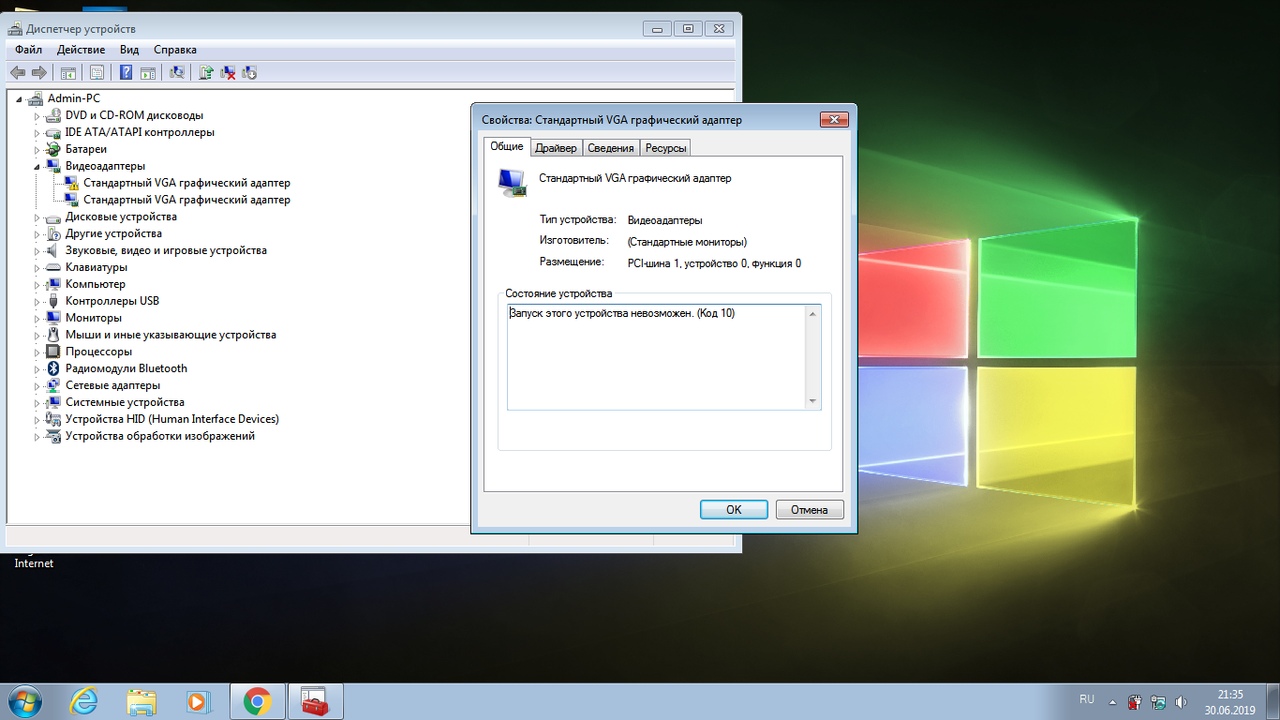Viewport: 1280px width, 720px height.
Task: Click the uninstall device icon with red X
Action: coord(228,72)
